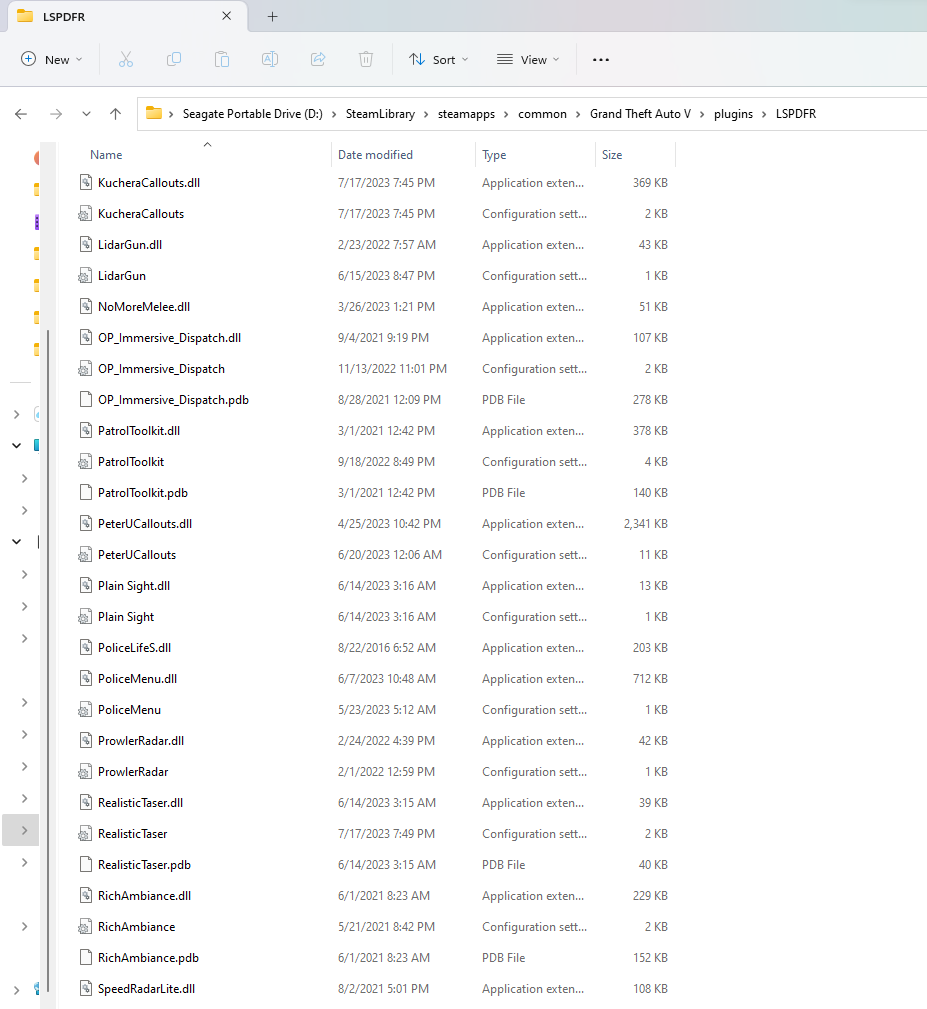Close the LSPDFR tab
927x1009 pixels.
[x=226, y=16]
